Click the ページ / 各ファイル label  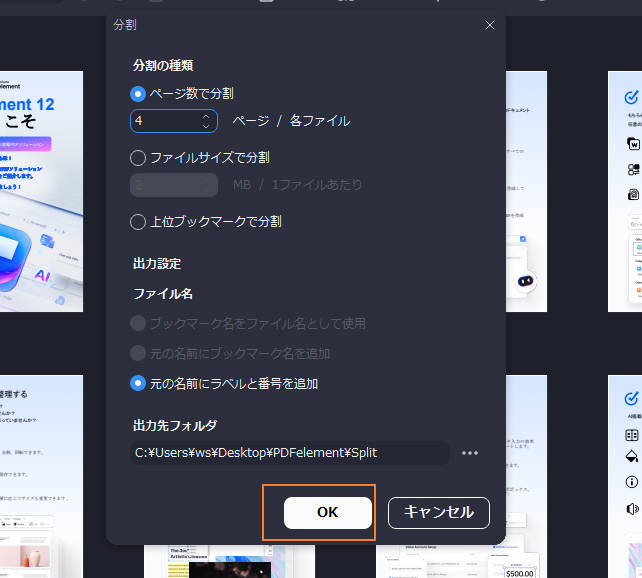[x=292, y=121]
